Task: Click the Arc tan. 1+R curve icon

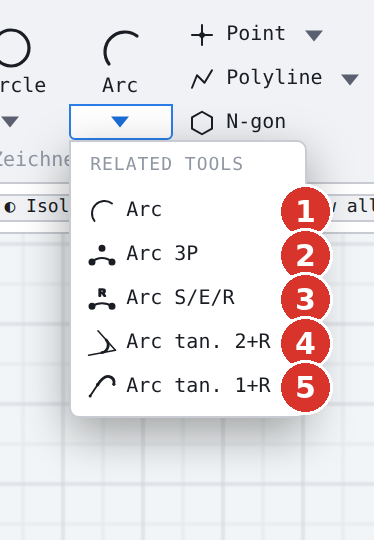Action: [x=102, y=386]
